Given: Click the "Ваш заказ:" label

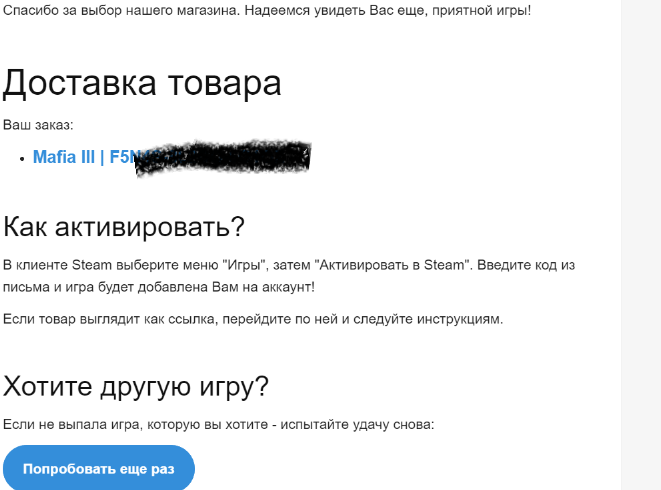Looking at the screenshot, I should coord(39,125).
